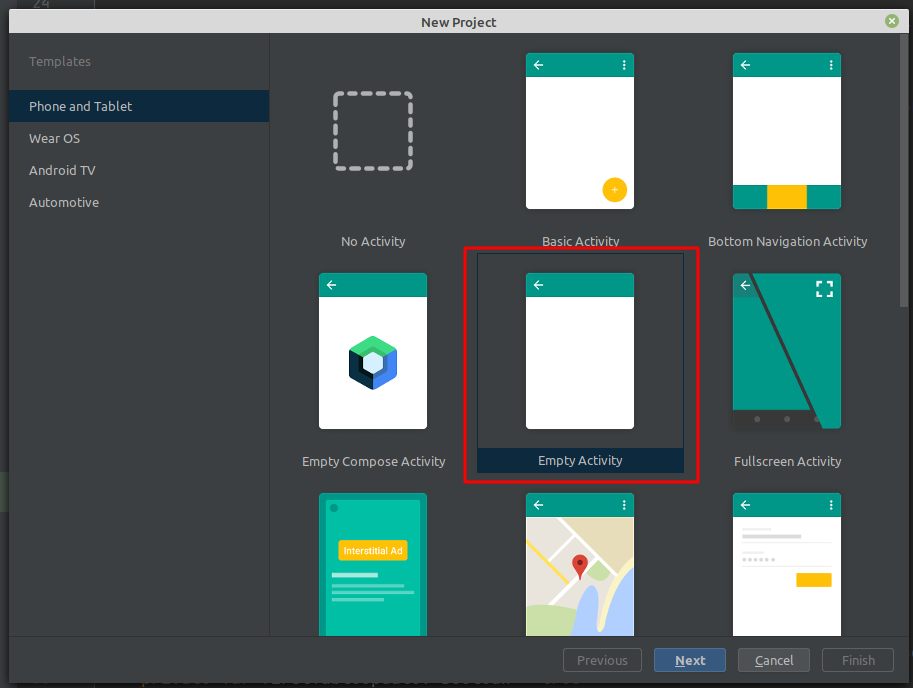Cancel the New Project wizard
Screen dimensions: 913x688
774,660
